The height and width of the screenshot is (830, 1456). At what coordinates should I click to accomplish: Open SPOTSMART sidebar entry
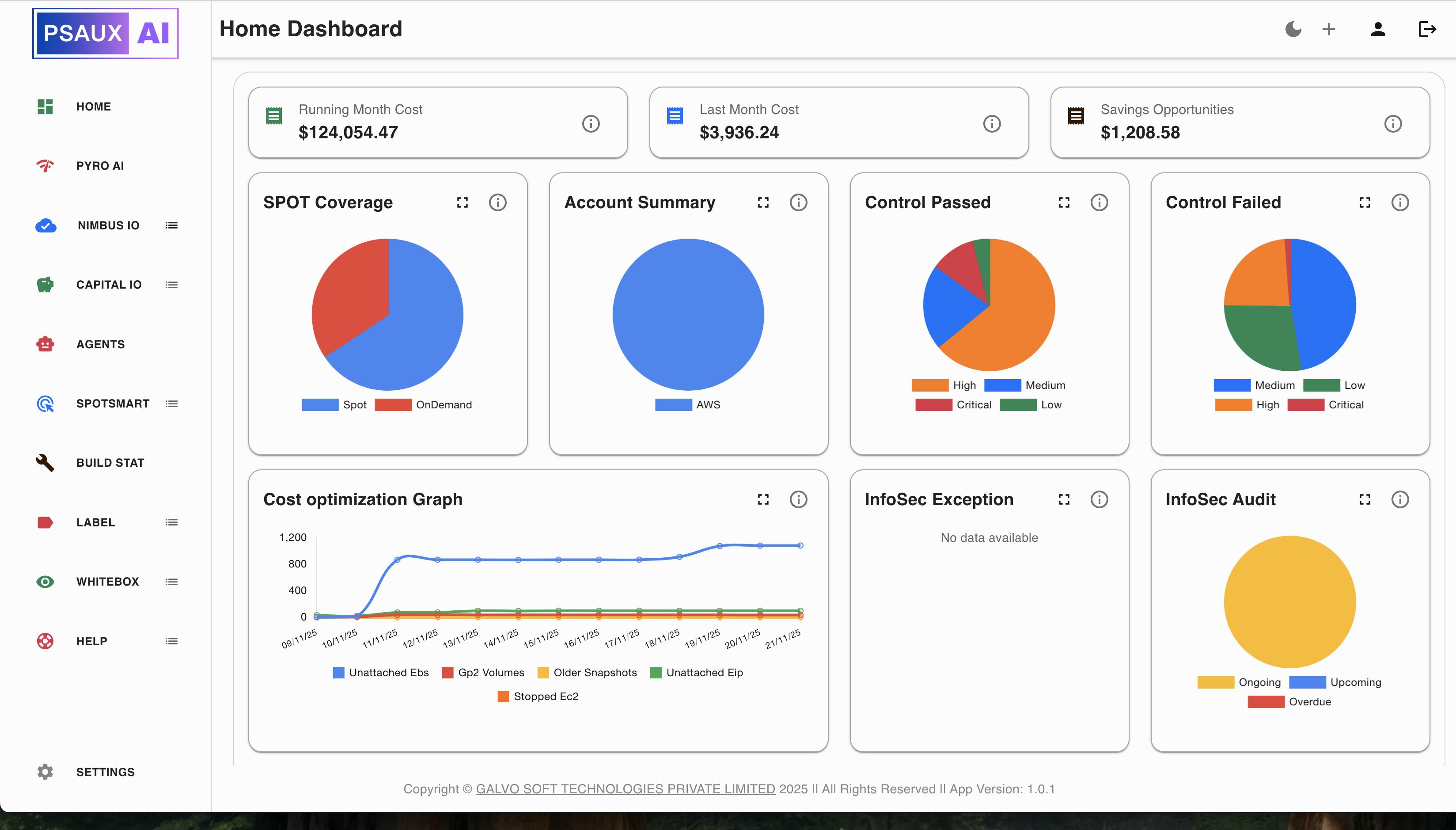[112, 404]
